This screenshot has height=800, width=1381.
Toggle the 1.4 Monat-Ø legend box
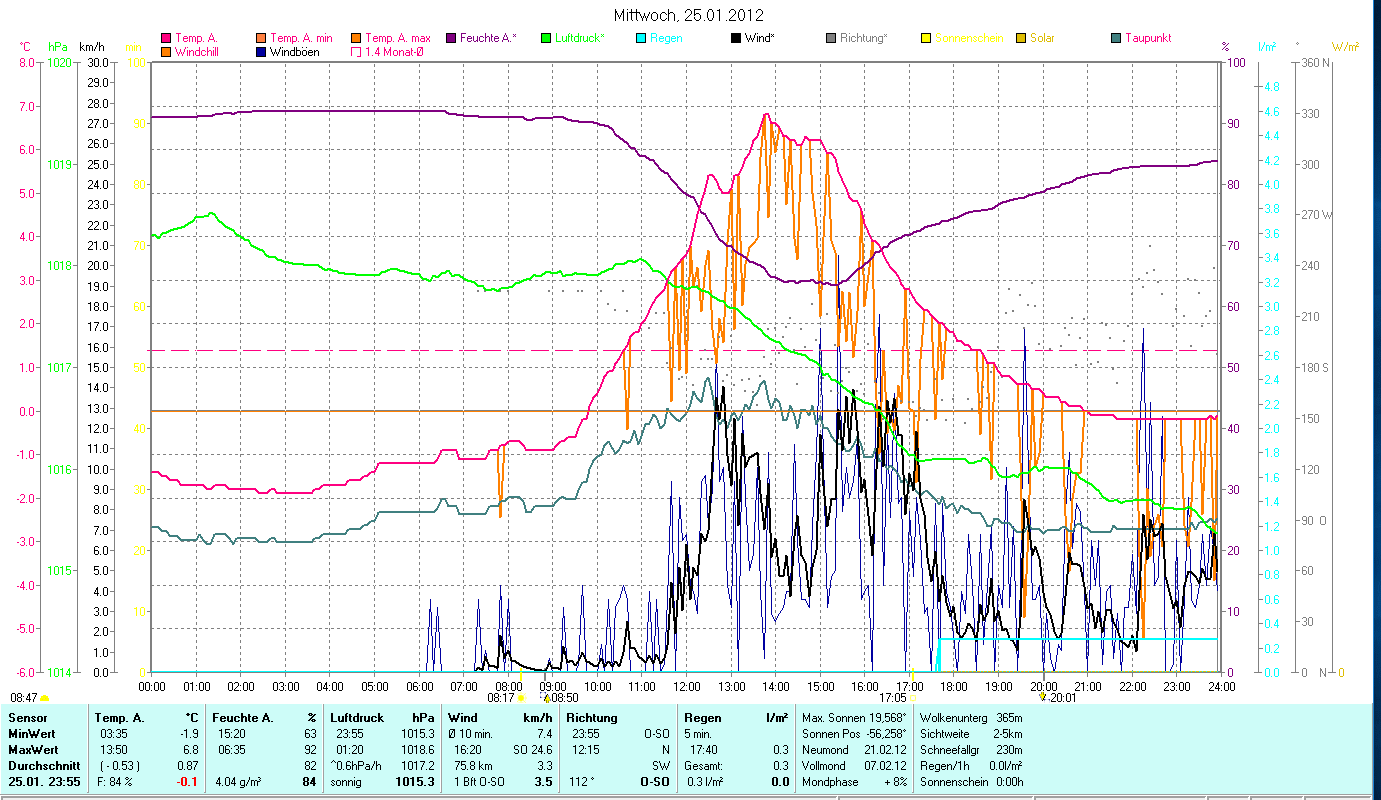356,51
